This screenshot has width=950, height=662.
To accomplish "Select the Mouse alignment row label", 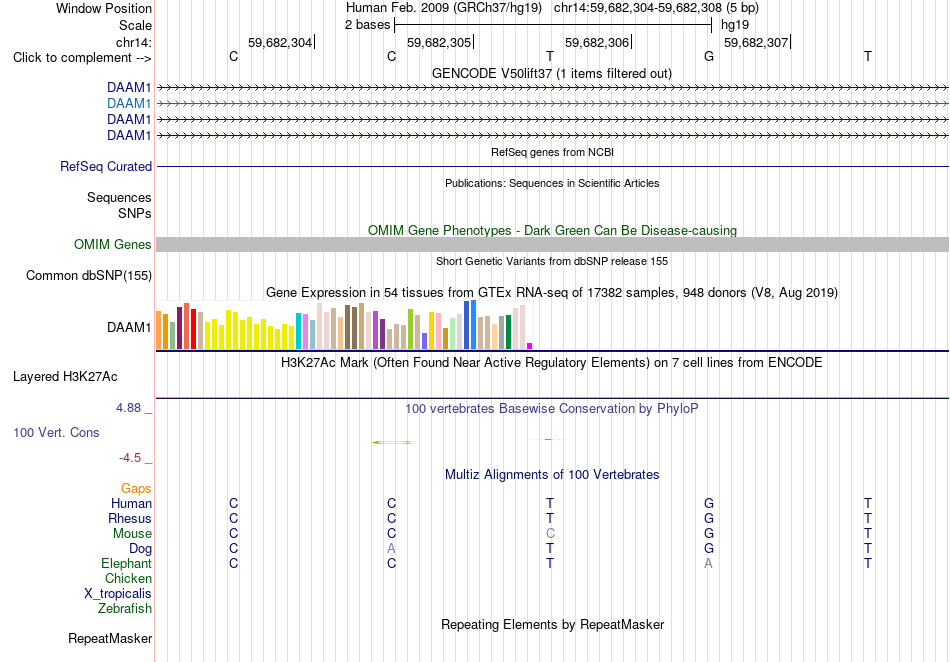I will click(x=132, y=534).
